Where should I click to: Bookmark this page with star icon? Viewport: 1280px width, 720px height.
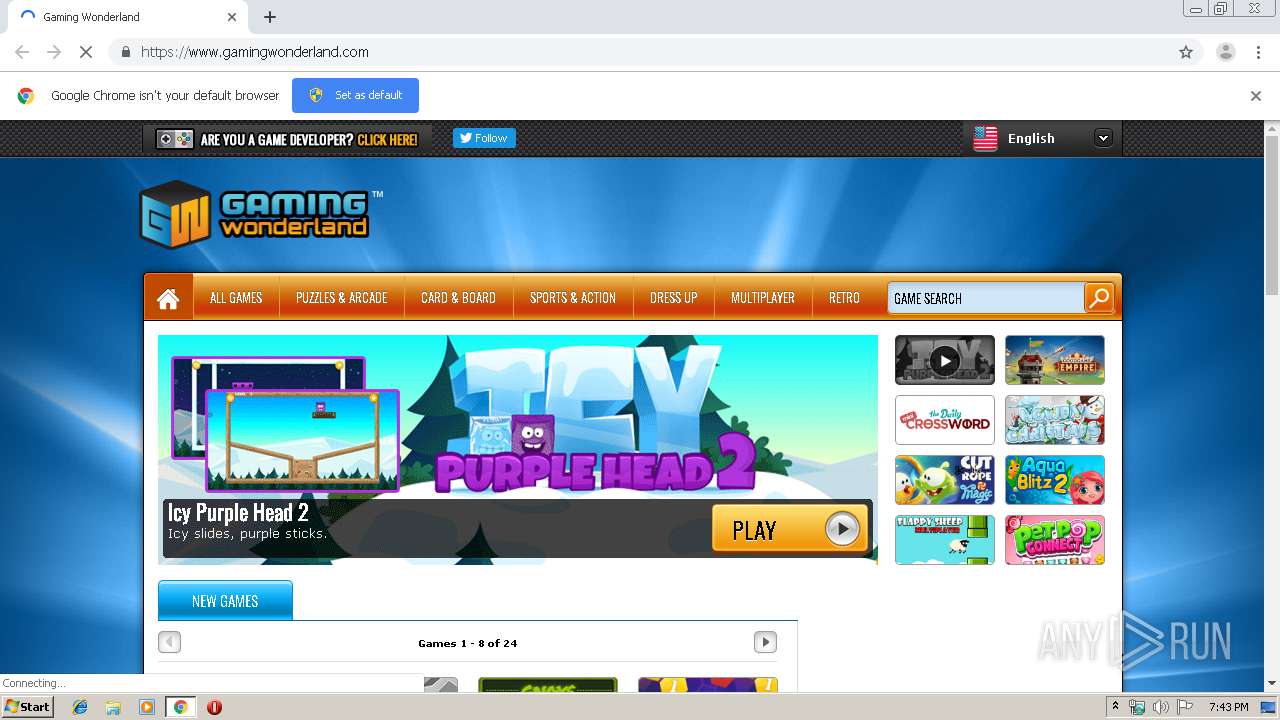tap(1186, 52)
